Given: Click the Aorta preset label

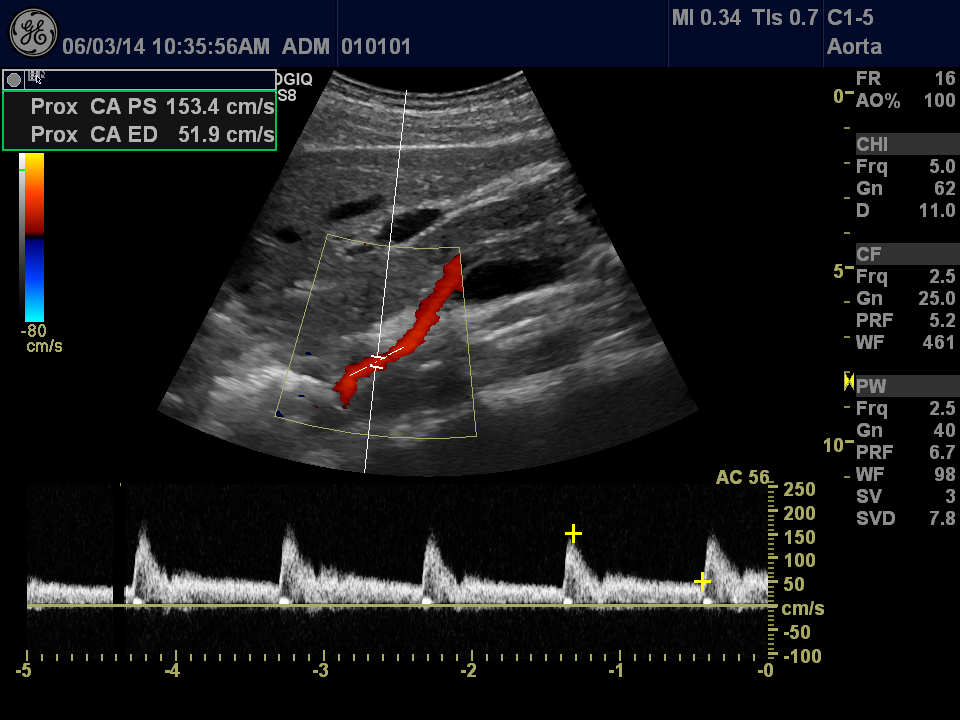Looking at the screenshot, I should (853, 46).
